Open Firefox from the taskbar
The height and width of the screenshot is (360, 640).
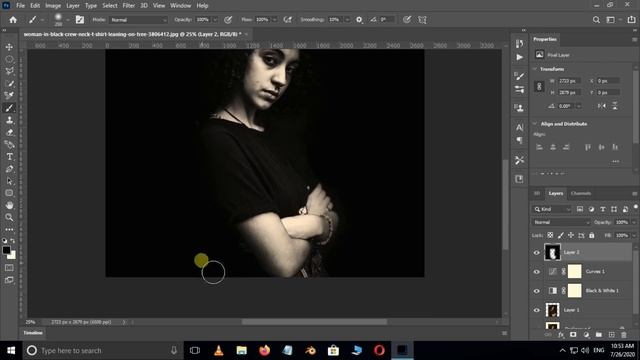point(264,350)
